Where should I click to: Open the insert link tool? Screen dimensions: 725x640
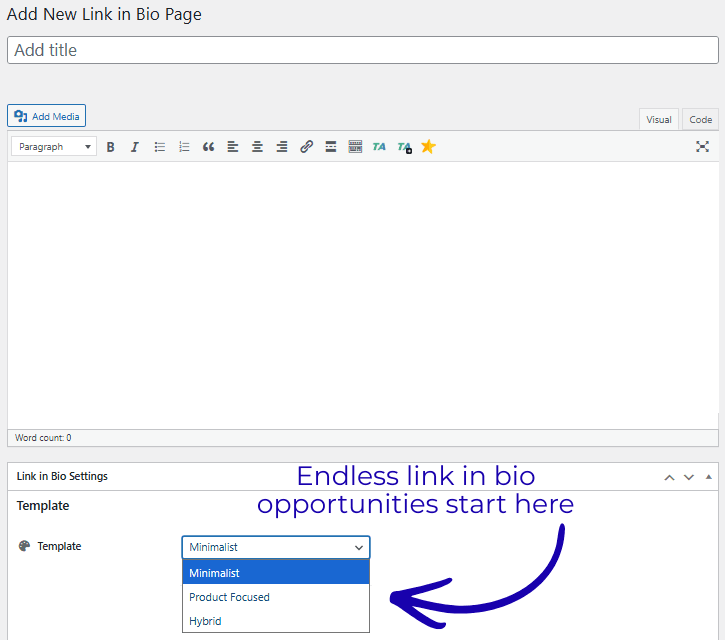pyautogui.click(x=306, y=147)
